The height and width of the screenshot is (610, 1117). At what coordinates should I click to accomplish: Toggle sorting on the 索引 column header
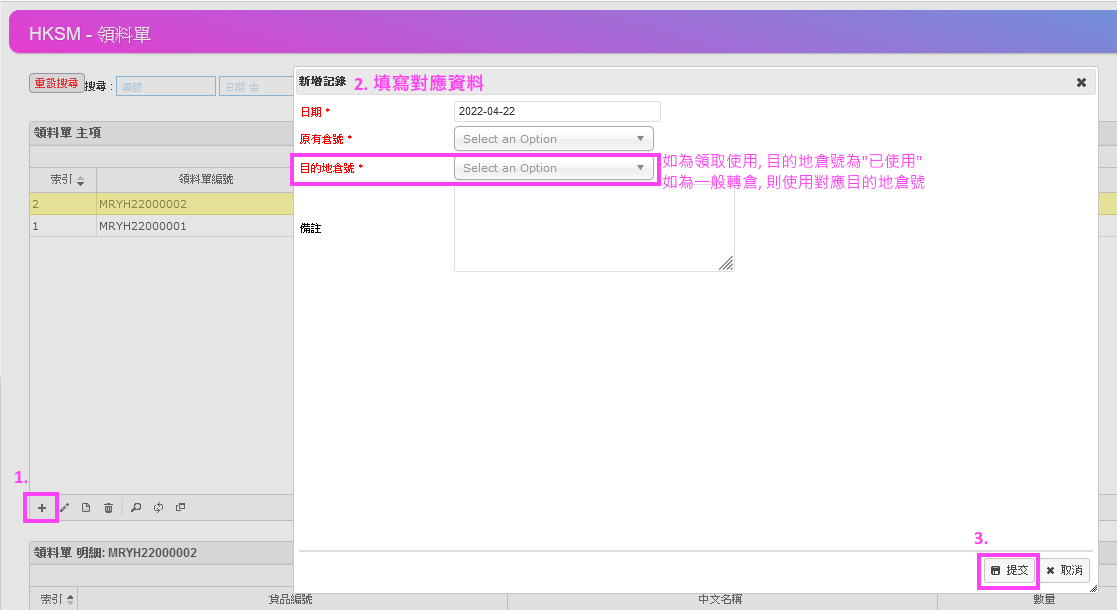click(x=65, y=179)
